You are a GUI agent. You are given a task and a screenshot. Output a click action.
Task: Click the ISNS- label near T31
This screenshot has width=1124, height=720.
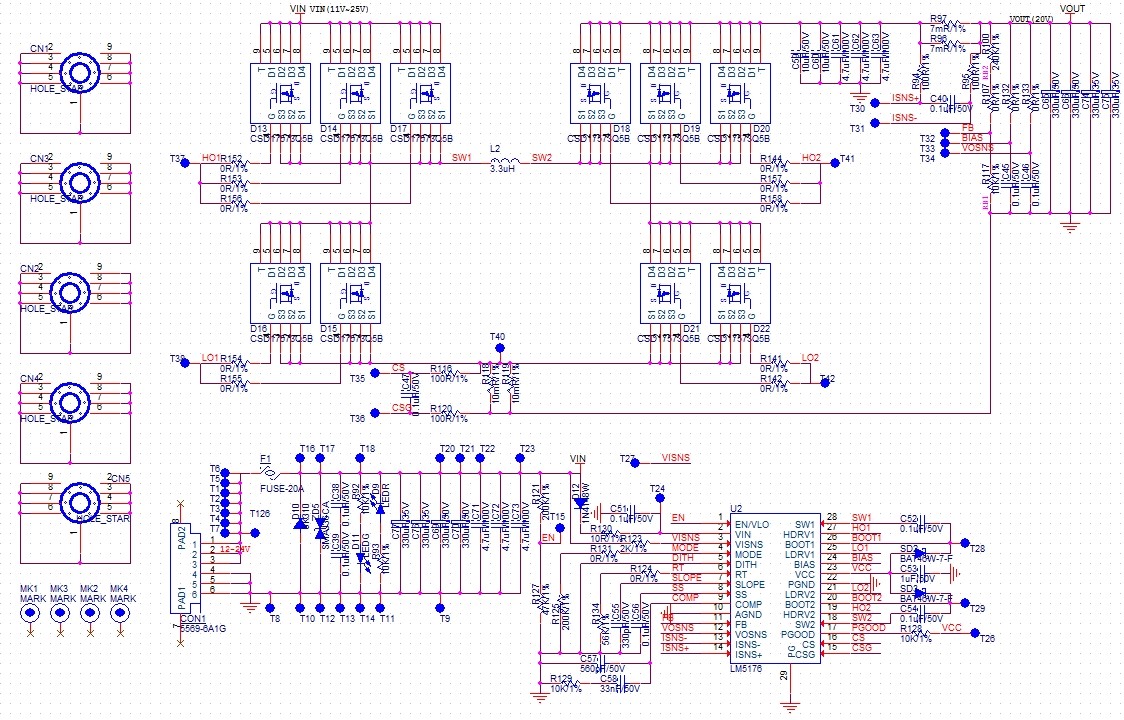[905, 118]
